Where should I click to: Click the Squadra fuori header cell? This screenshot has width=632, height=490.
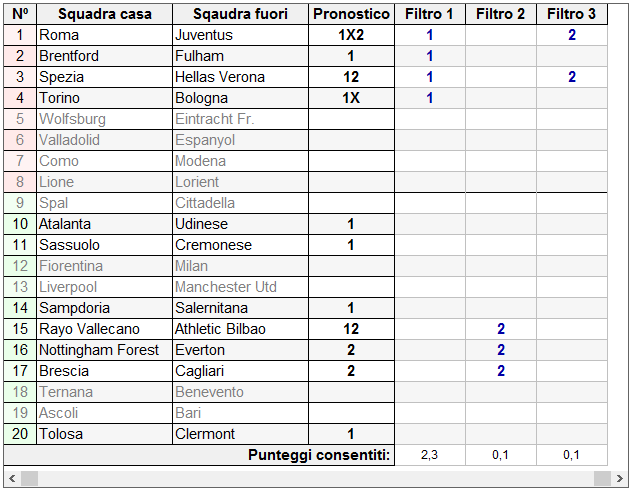240,14
